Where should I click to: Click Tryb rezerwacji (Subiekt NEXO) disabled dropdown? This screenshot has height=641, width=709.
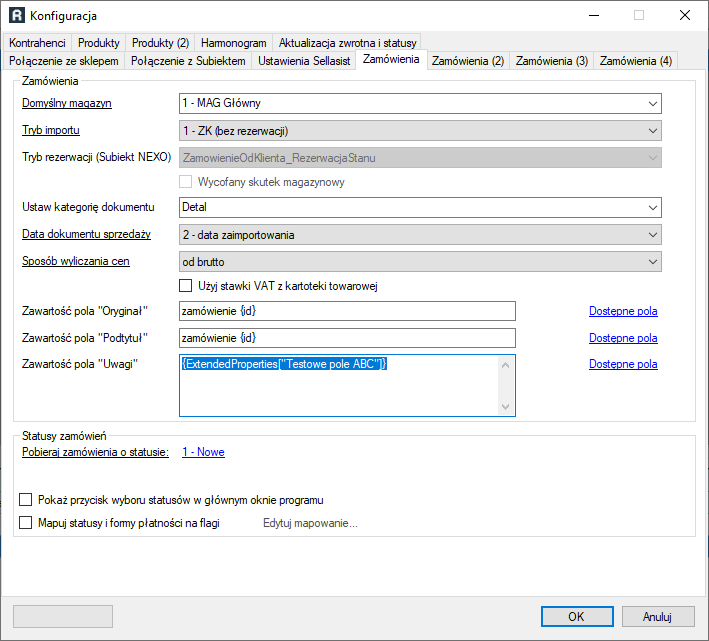click(x=420, y=158)
